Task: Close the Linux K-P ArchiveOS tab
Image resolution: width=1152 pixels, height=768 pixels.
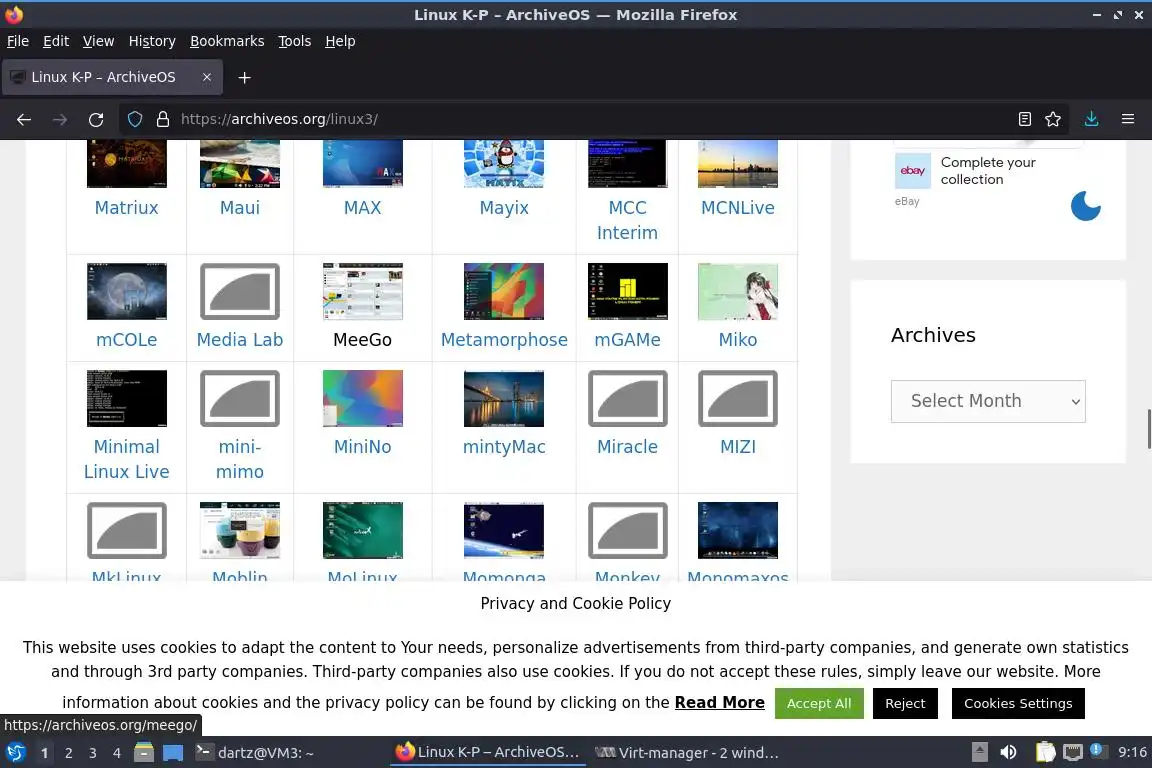Action: (x=207, y=77)
